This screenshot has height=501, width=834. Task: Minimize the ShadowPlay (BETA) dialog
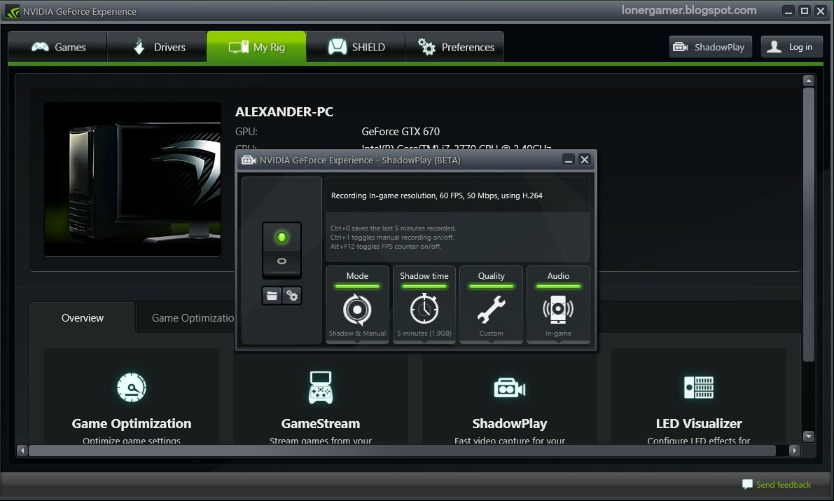[568, 160]
